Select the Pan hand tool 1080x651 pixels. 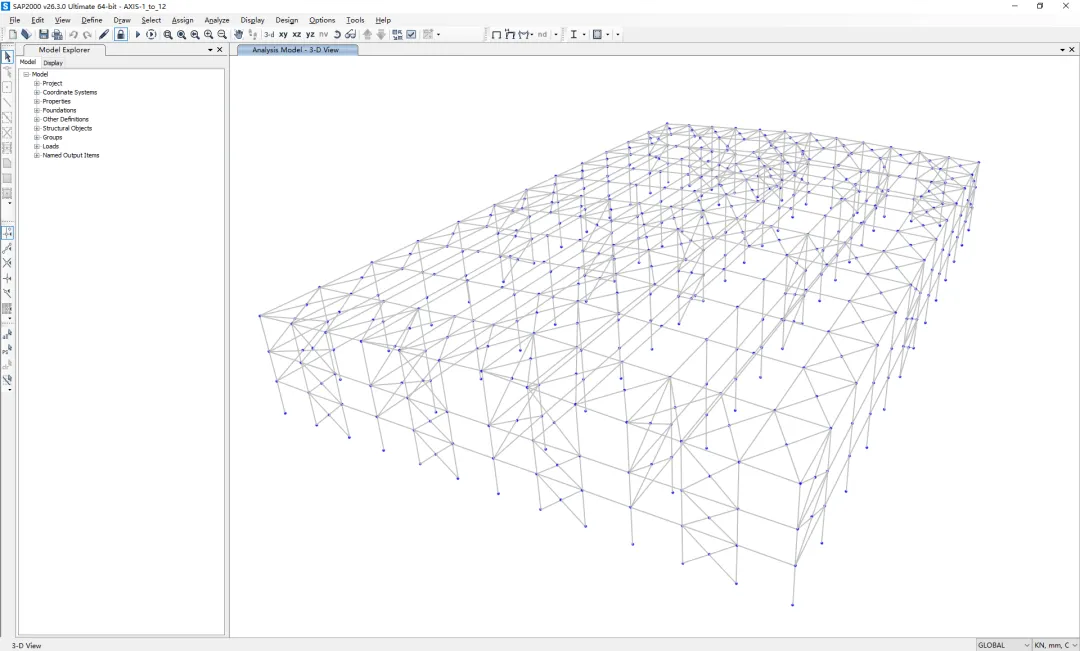coord(239,34)
